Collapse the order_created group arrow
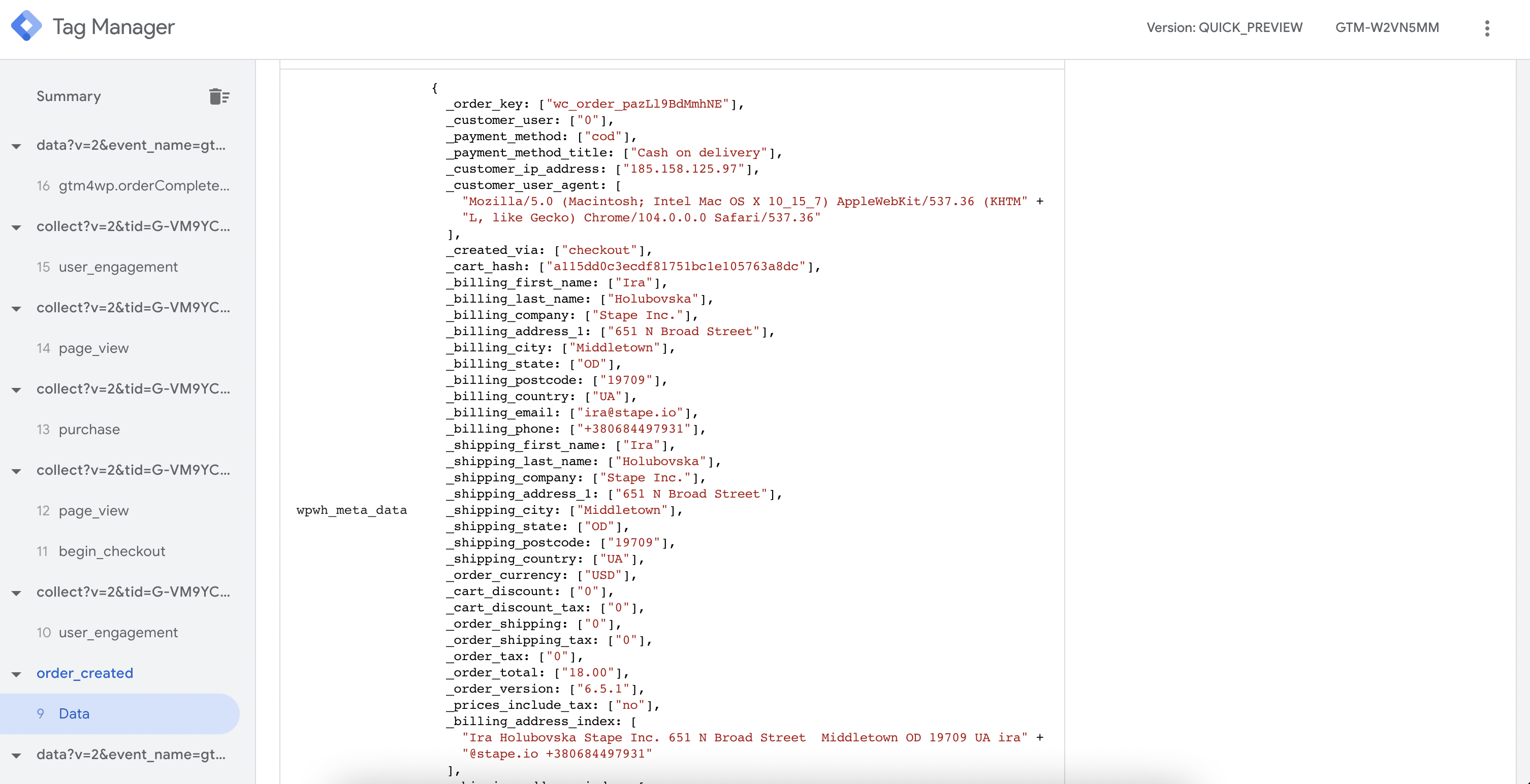This screenshot has width=1530, height=784. tap(16, 675)
